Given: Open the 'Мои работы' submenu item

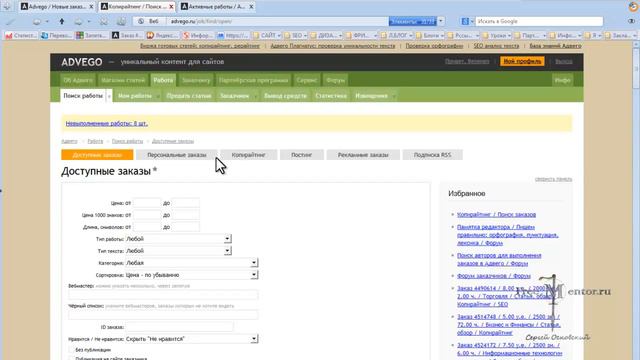Looking at the screenshot, I should pos(135,96).
